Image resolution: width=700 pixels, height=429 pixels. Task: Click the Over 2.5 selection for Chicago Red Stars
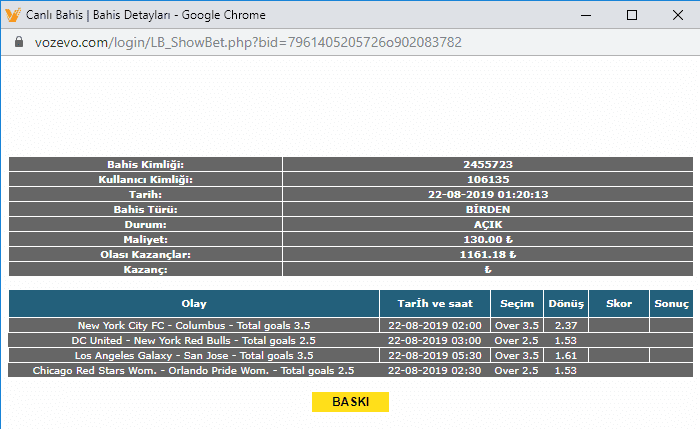click(517, 371)
